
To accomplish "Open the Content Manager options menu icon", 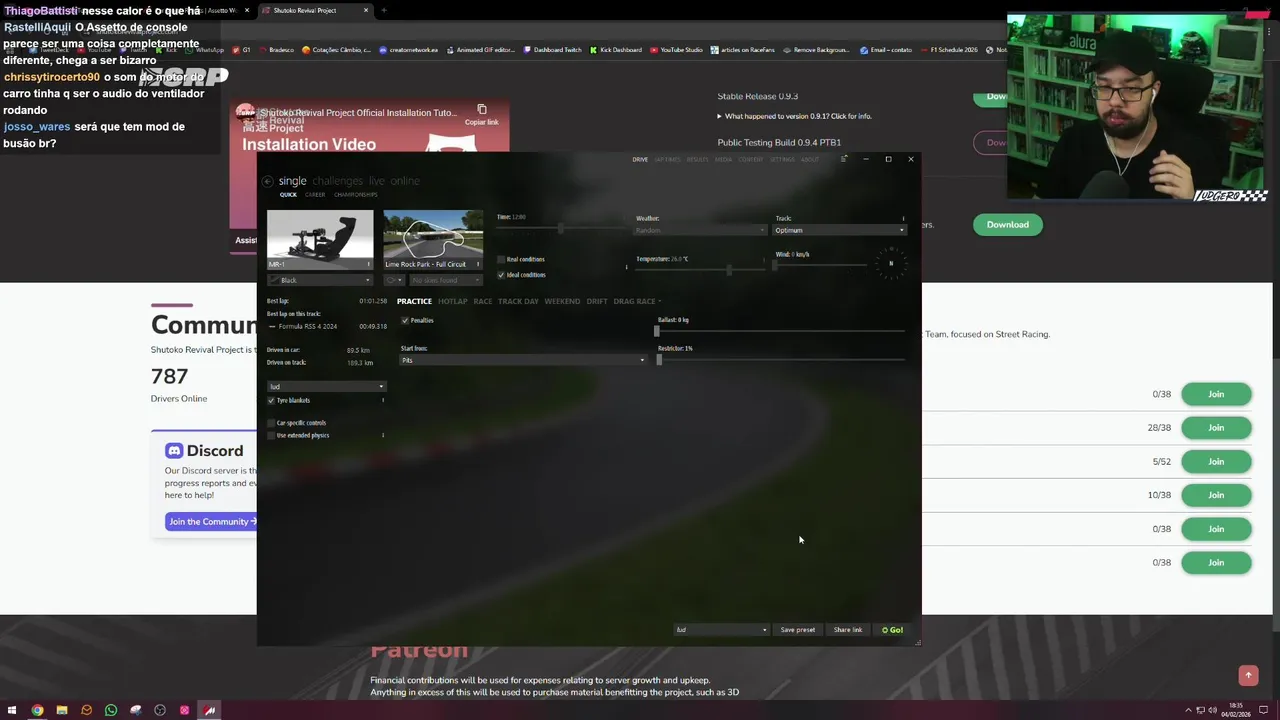I will coord(844,159).
